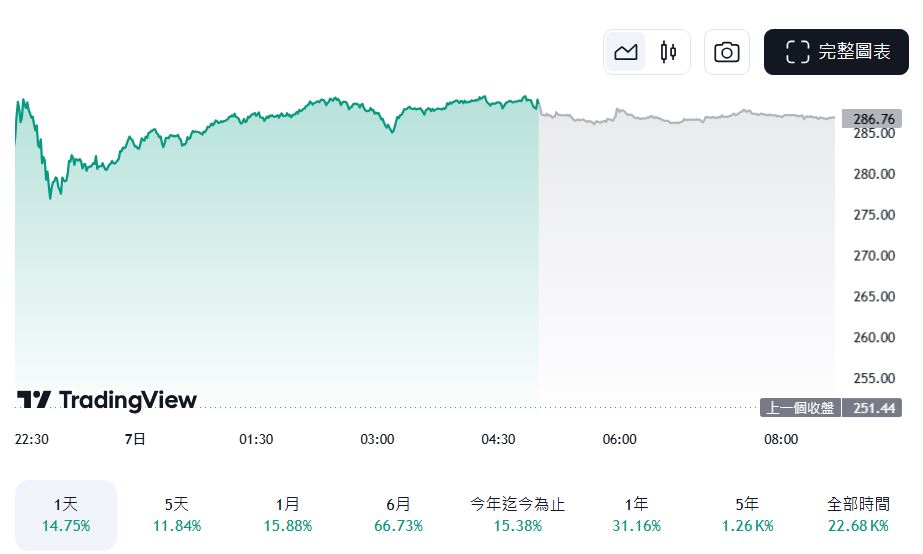
Task: Select the 5年 time range tab
Action: coord(746,515)
